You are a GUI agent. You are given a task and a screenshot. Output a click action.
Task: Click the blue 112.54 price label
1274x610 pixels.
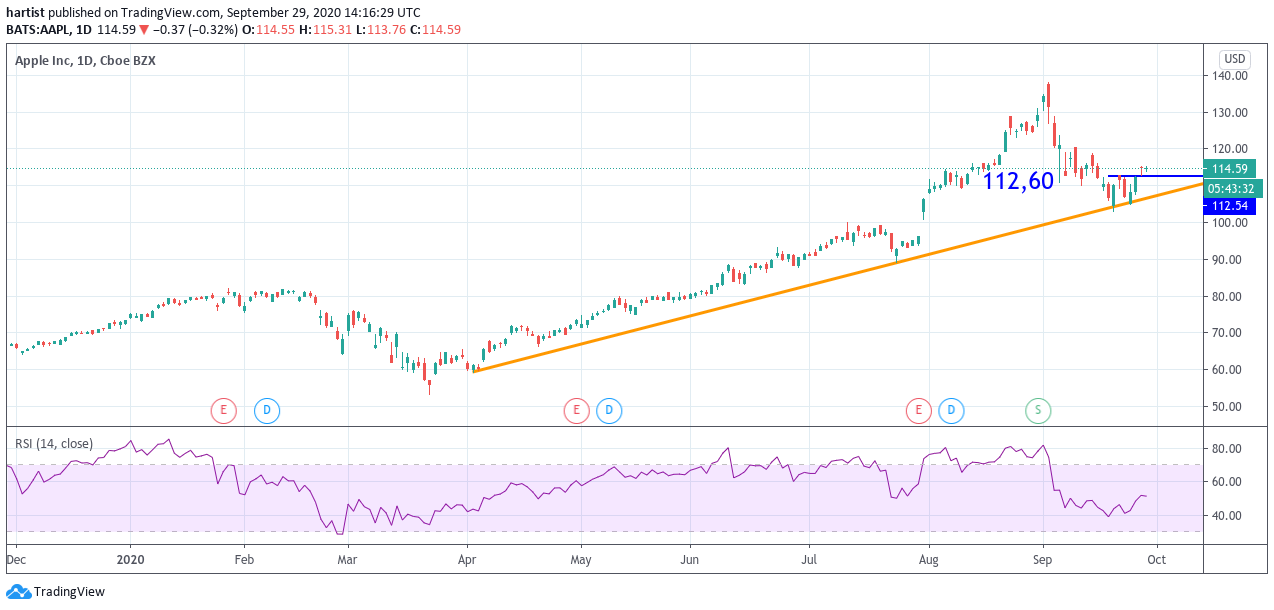point(1229,206)
